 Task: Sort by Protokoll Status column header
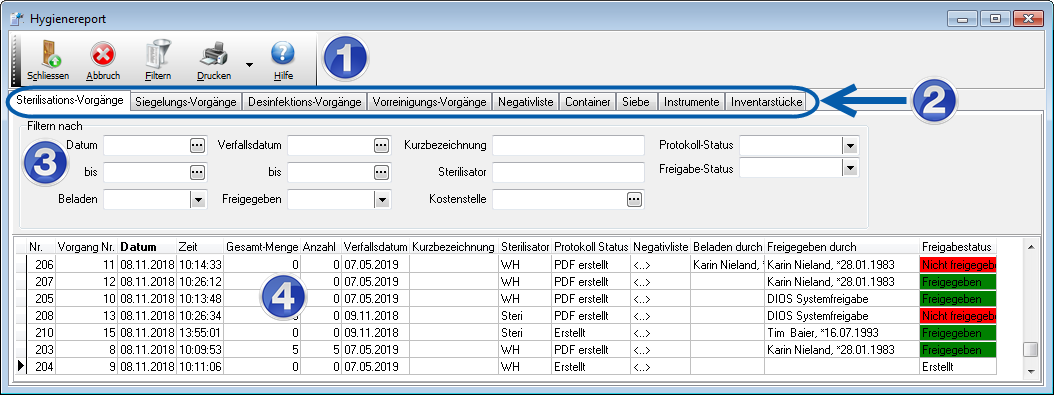click(x=591, y=247)
